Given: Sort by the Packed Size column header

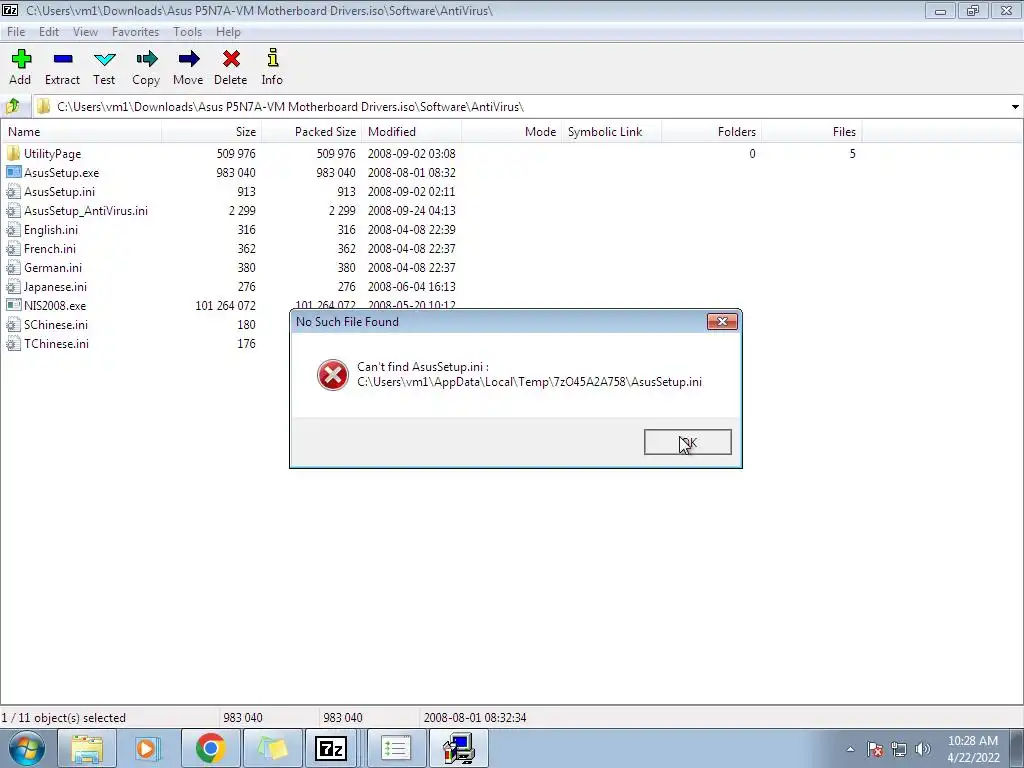Looking at the screenshot, I should coord(312,131).
